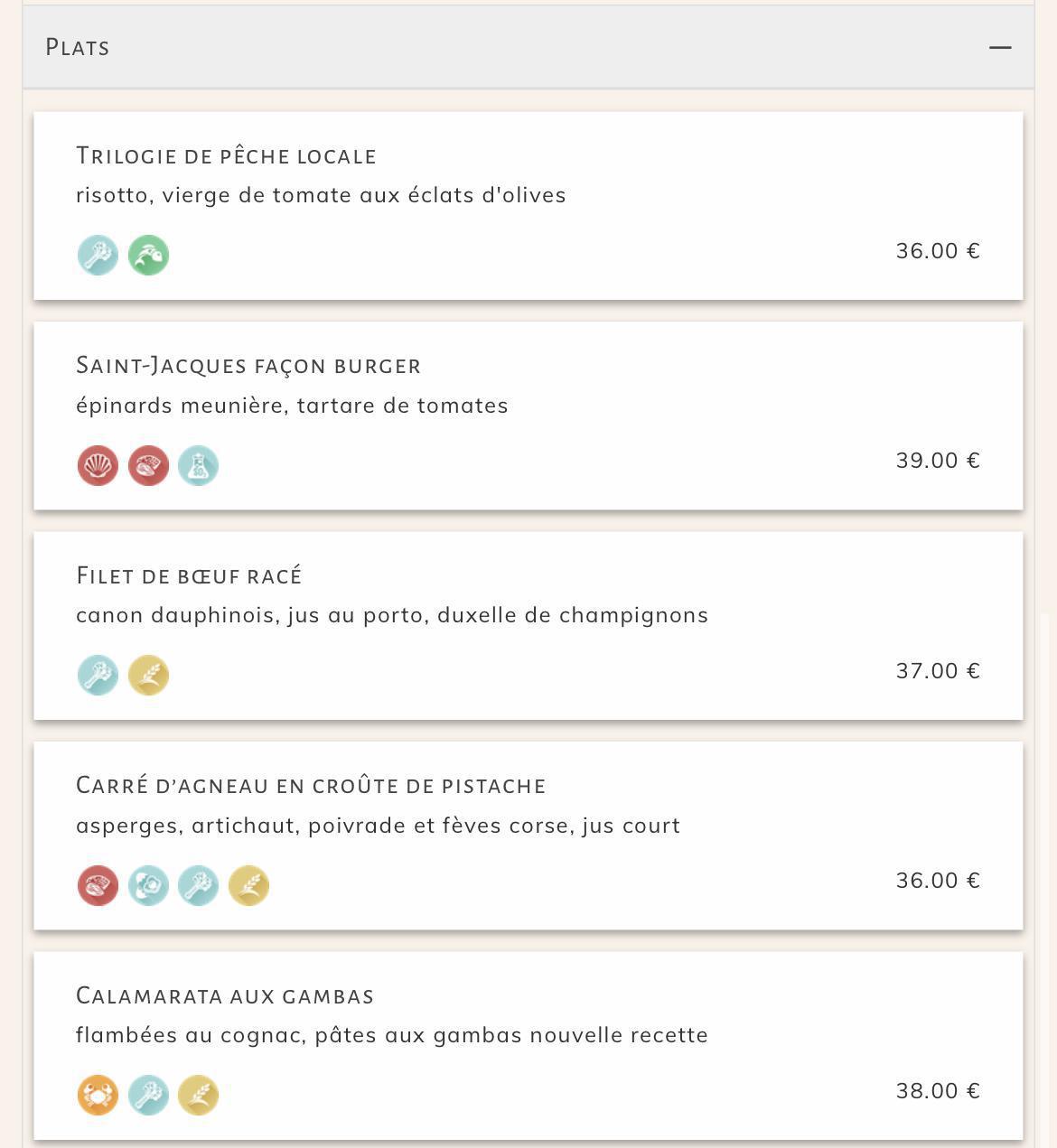Select the Filet de bœuf racé card
Image resolution: width=1057 pixels, height=1148 pixels.
[x=528, y=626]
